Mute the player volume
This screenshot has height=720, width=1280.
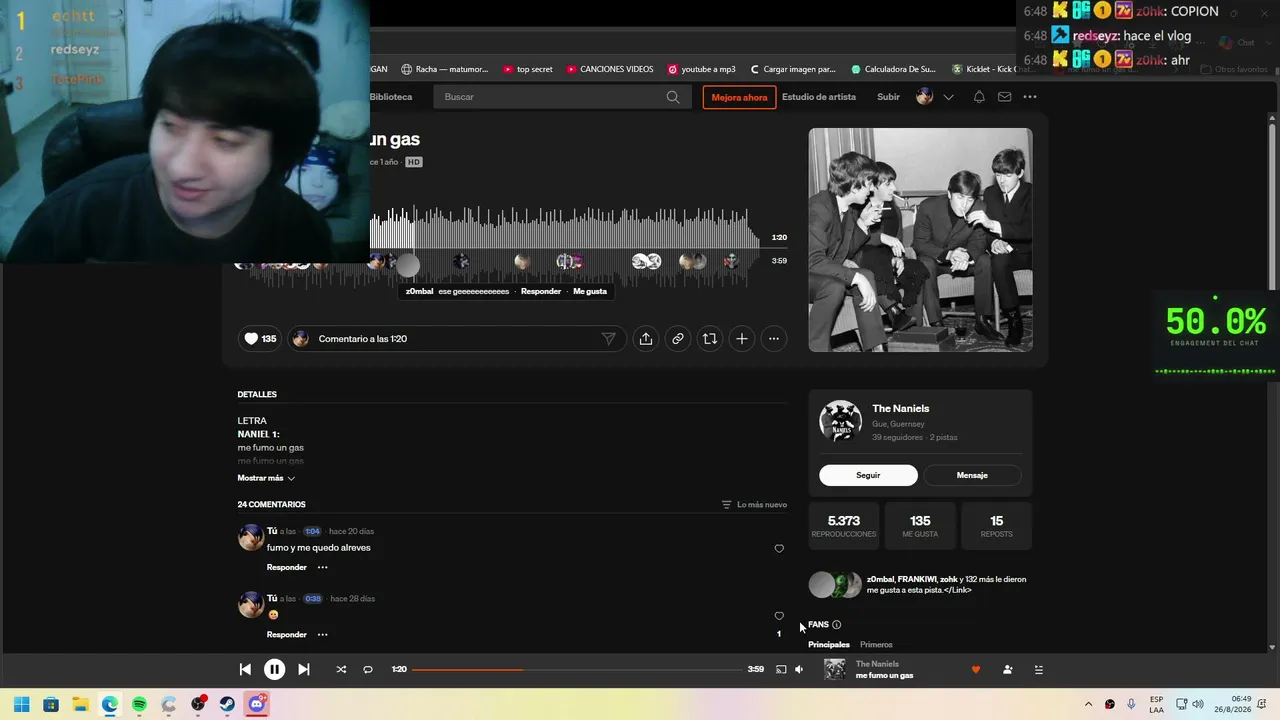tap(799, 670)
